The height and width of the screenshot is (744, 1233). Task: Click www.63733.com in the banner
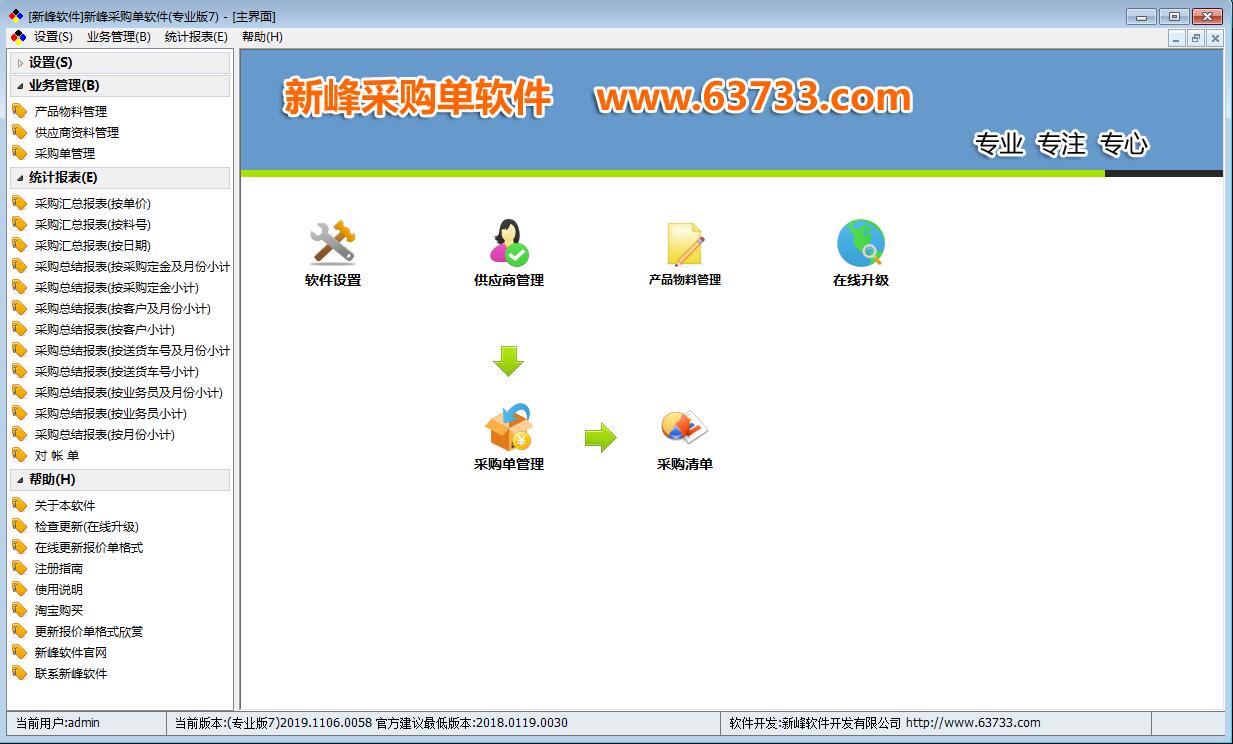click(753, 98)
